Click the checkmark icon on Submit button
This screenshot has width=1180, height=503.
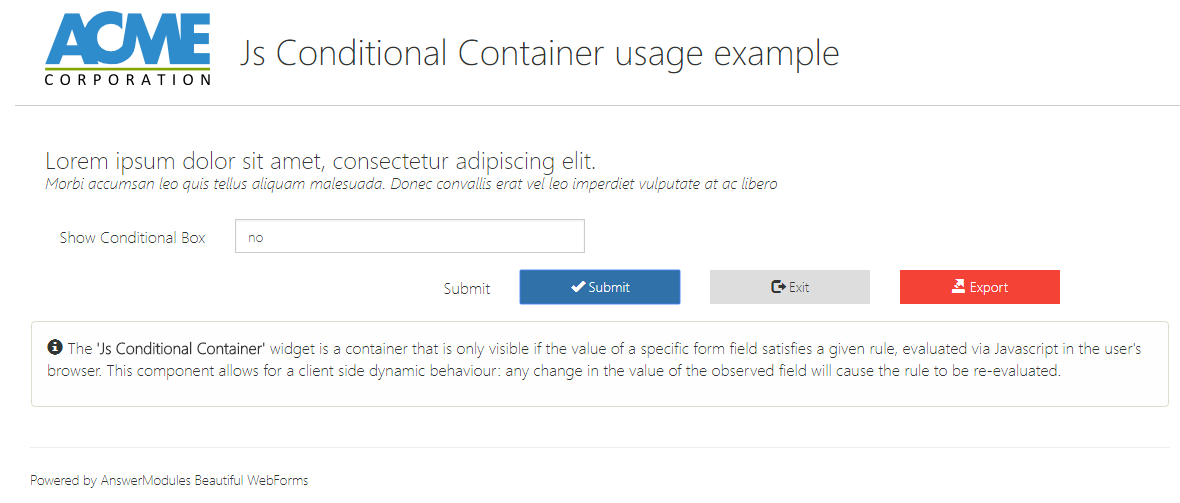point(578,287)
